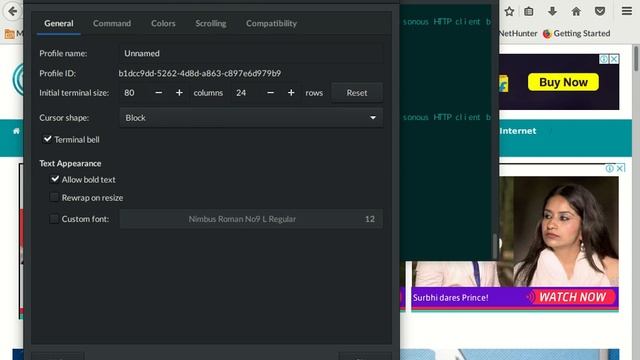Decrease the rows value with minus
The width and height of the screenshot is (640, 360).
[x=270, y=93]
